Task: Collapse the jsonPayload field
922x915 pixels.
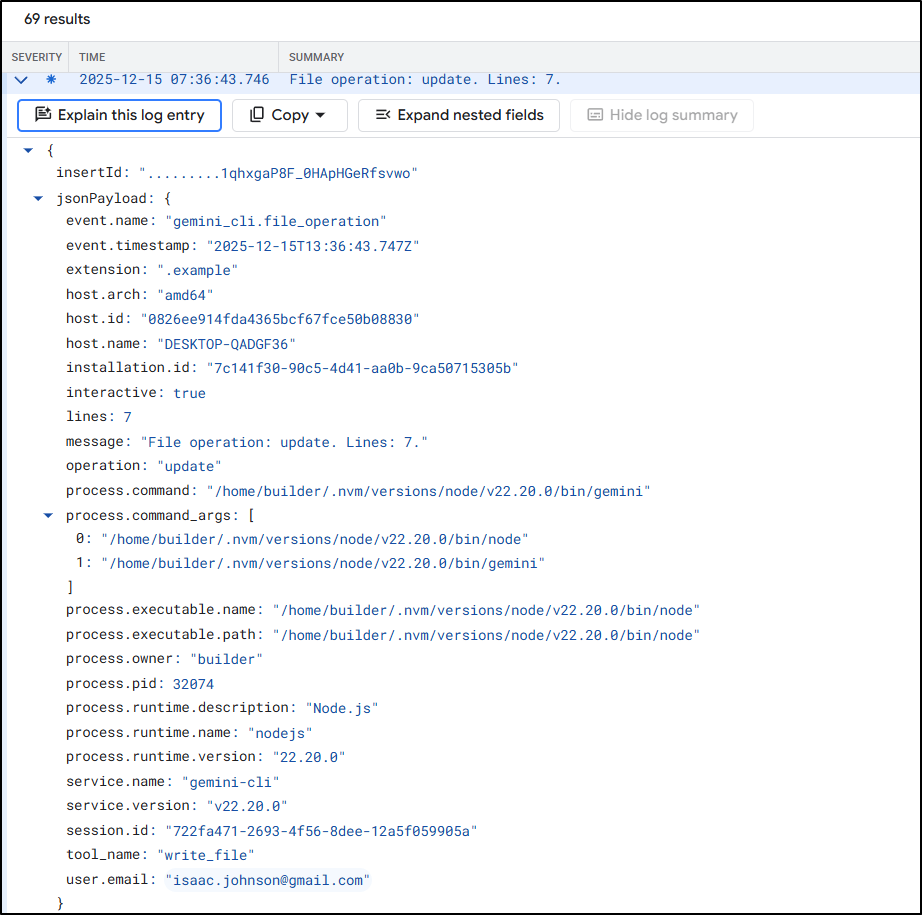Action: 38,198
